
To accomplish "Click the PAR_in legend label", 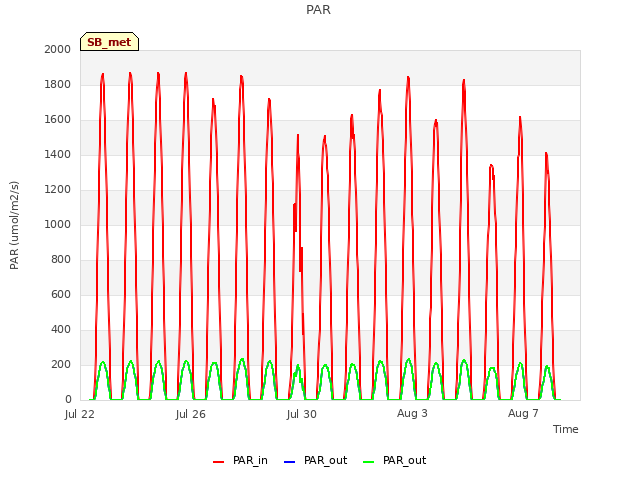I will click(250, 461).
